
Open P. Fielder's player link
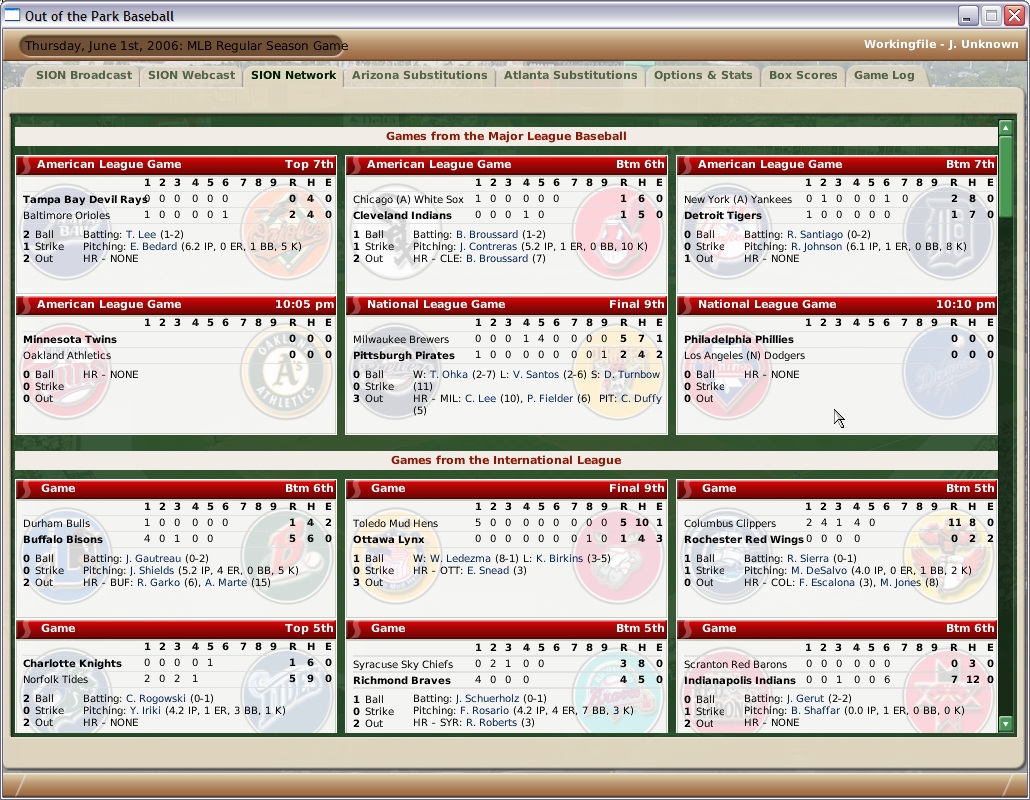[x=550, y=398]
